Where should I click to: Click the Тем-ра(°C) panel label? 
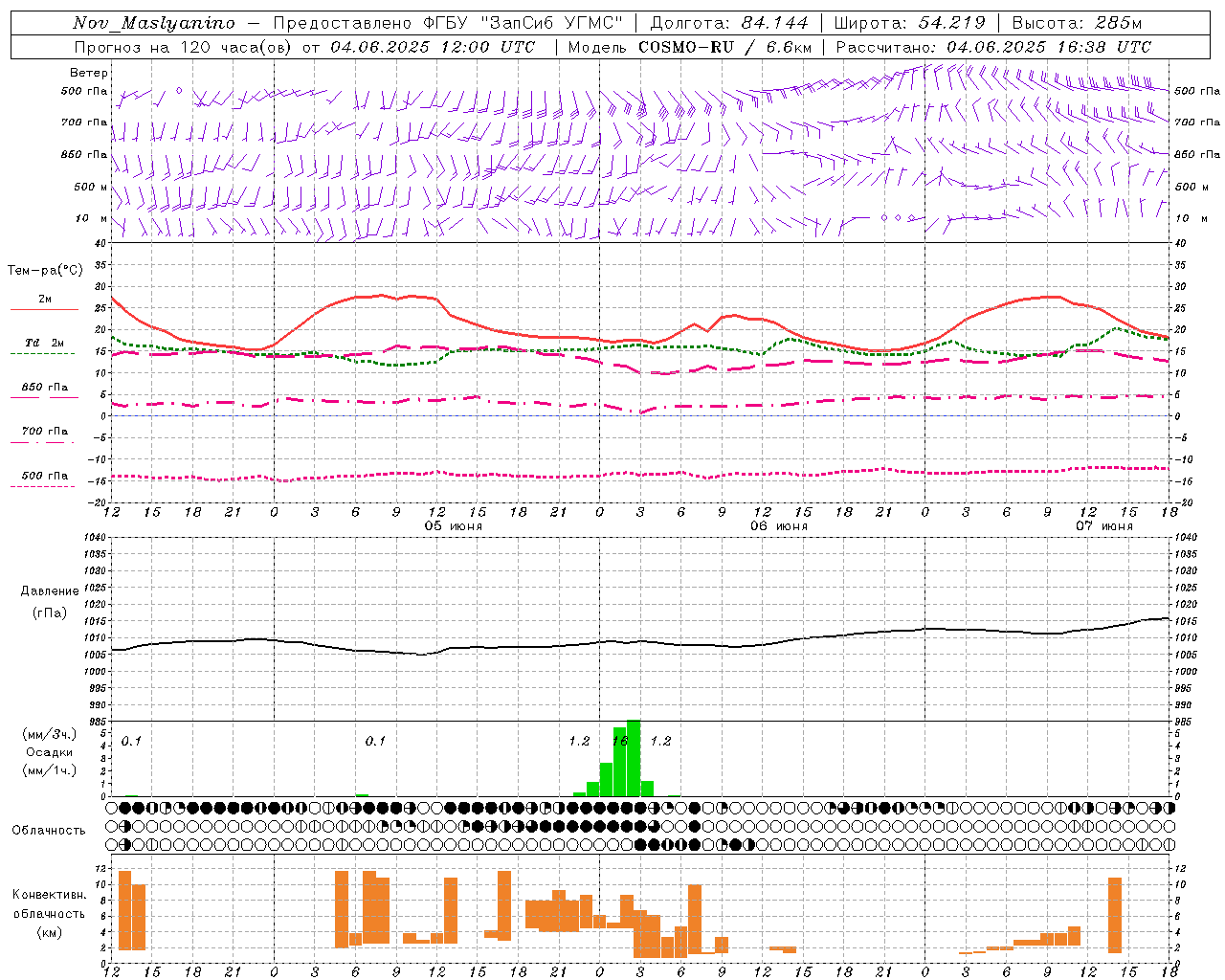(x=45, y=271)
